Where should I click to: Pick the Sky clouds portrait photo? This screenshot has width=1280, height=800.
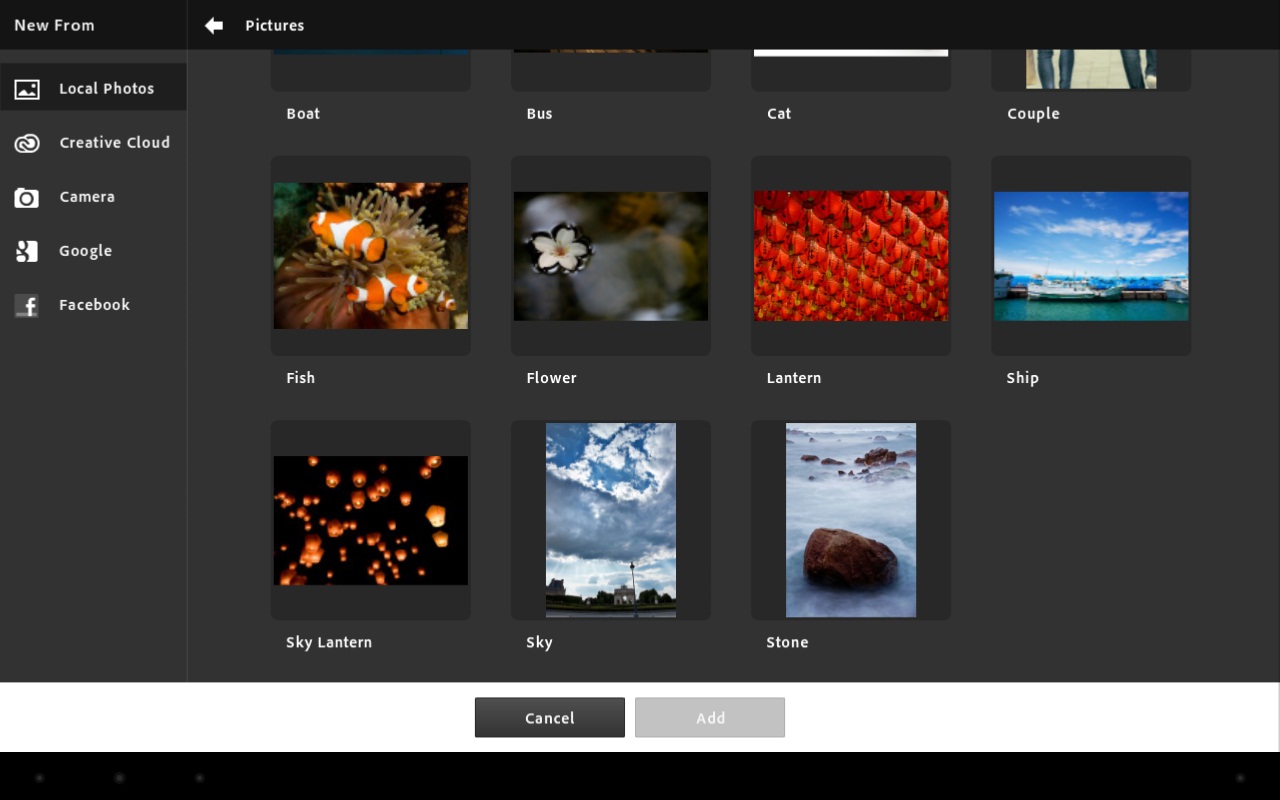coord(611,520)
